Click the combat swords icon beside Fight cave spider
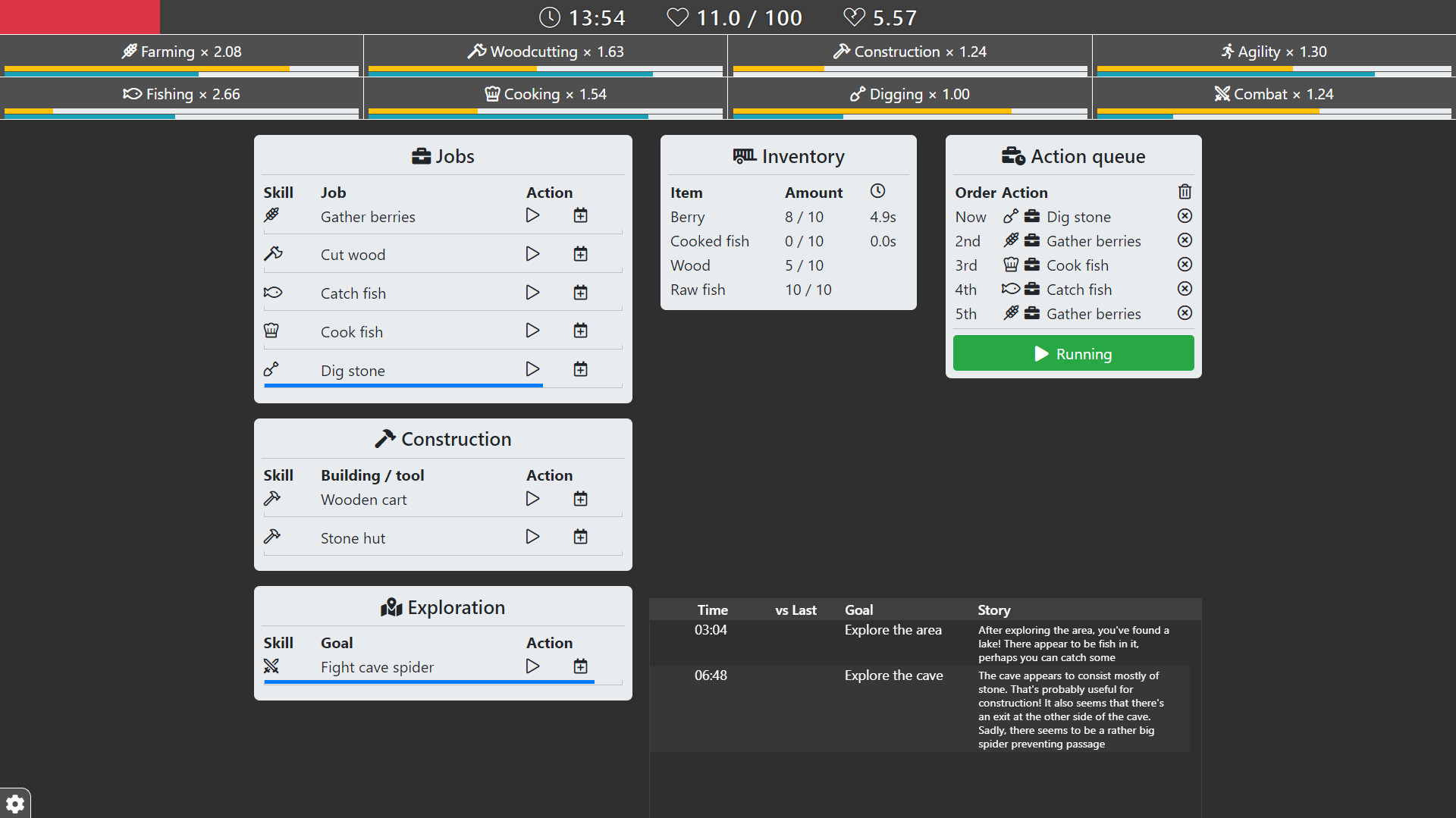This screenshot has height=818, width=1456. pos(271,666)
